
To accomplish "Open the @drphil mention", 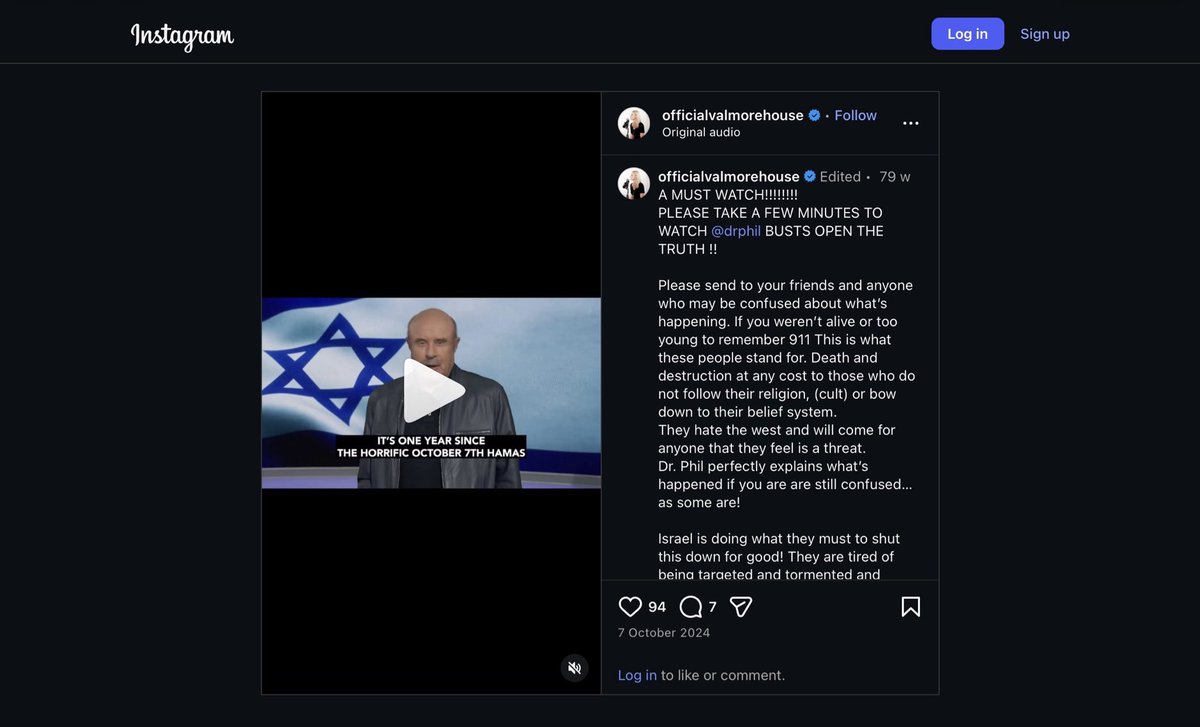I will [736, 231].
